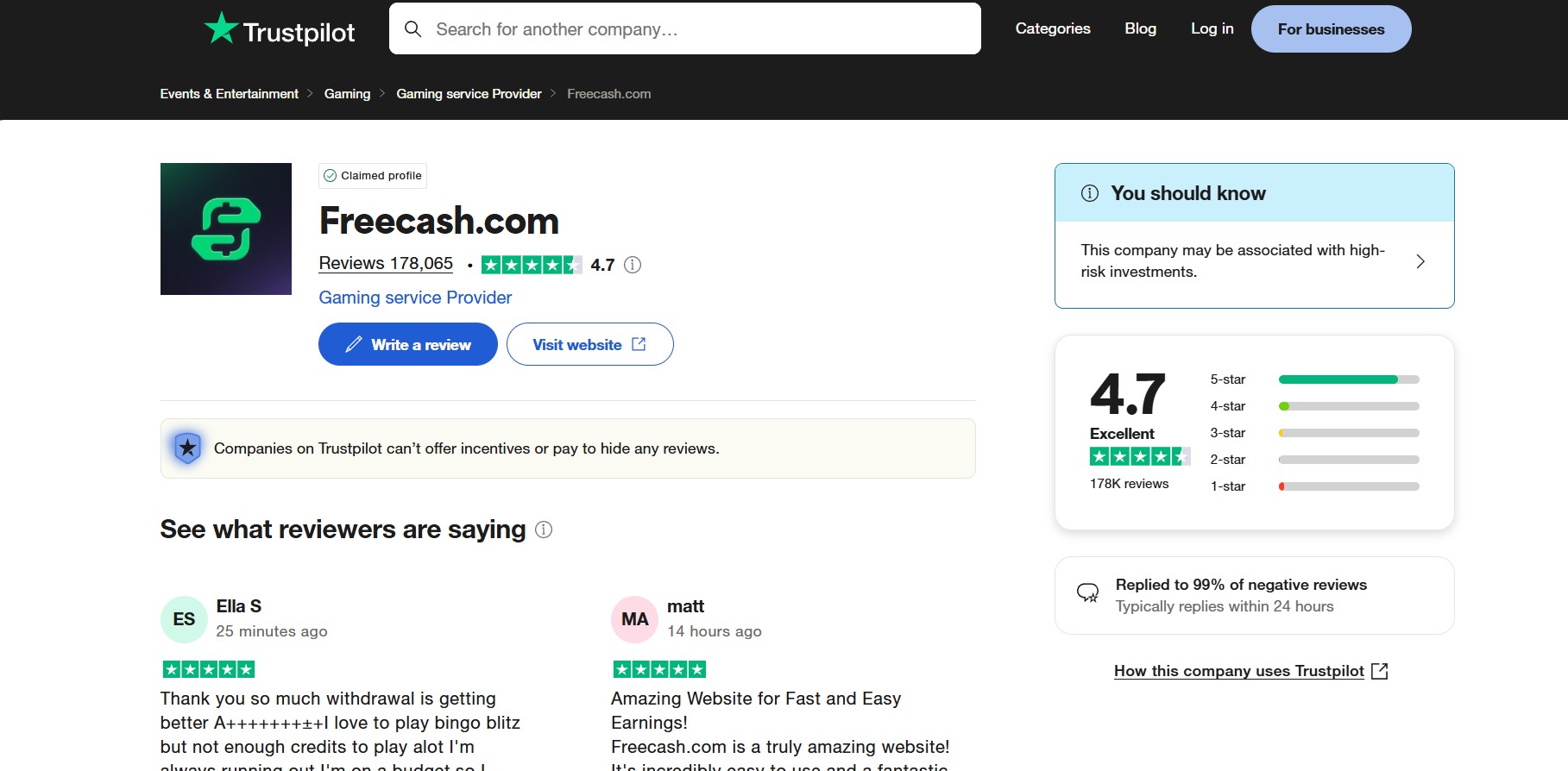Click matt's five-star rating
The height and width of the screenshot is (771, 1568).
tap(659, 669)
